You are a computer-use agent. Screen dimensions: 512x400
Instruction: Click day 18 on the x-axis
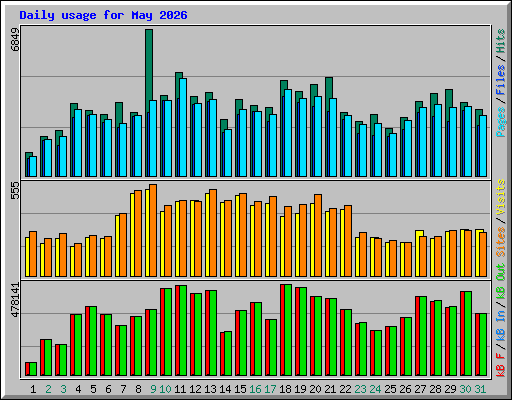point(285,389)
